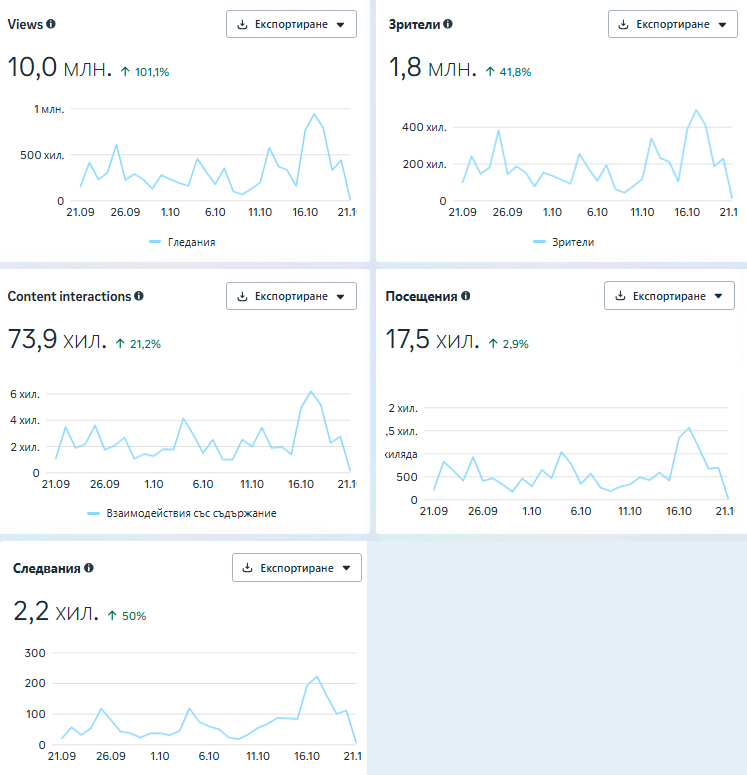Click the 6 хил. axis label in interactions chart
Screen dimensions: 747x775
(25, 394)
